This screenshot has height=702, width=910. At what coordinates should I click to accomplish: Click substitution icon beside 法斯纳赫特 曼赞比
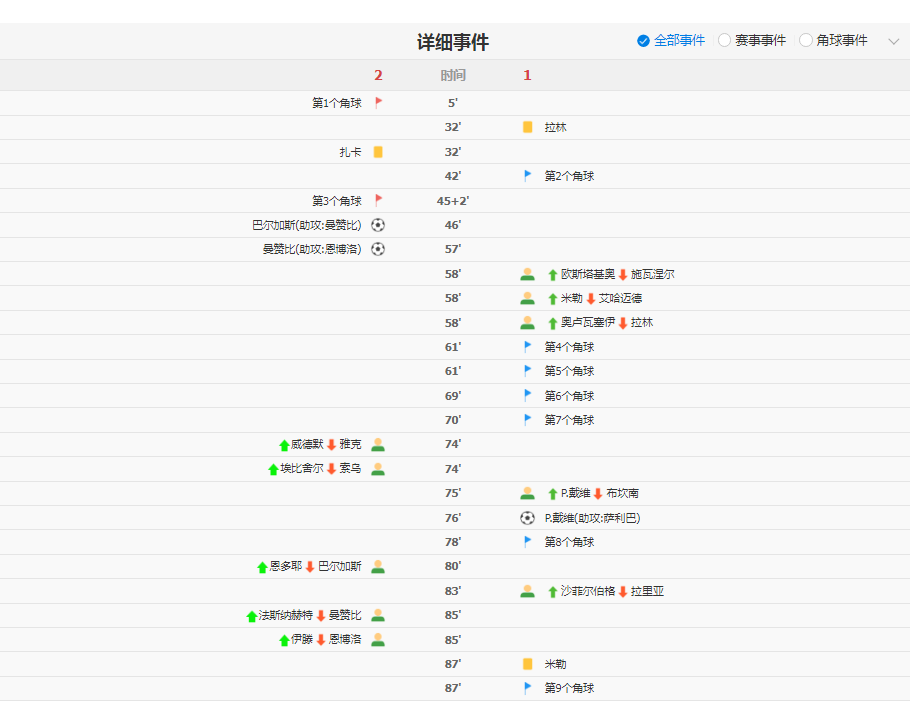click(x=378, y=615)
